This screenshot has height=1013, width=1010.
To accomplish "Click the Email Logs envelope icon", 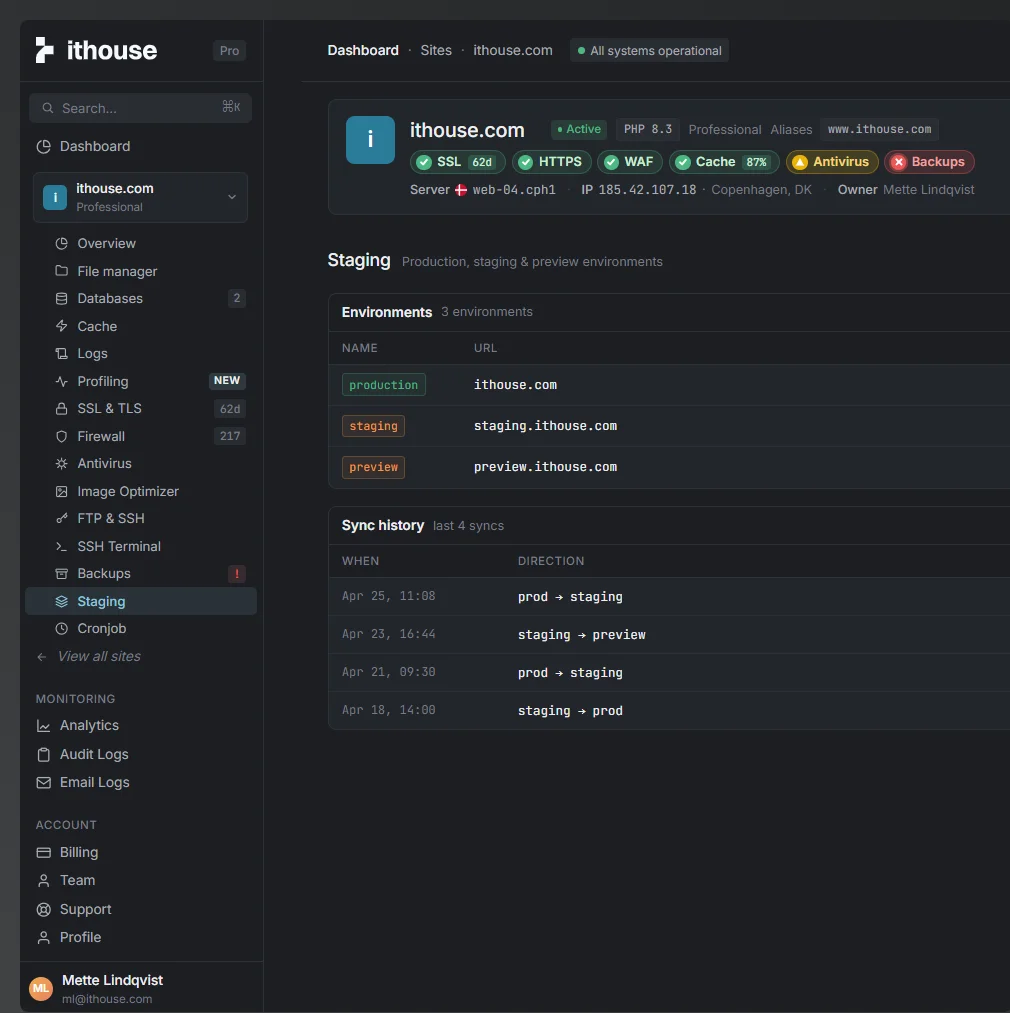I will pos(43,782).
